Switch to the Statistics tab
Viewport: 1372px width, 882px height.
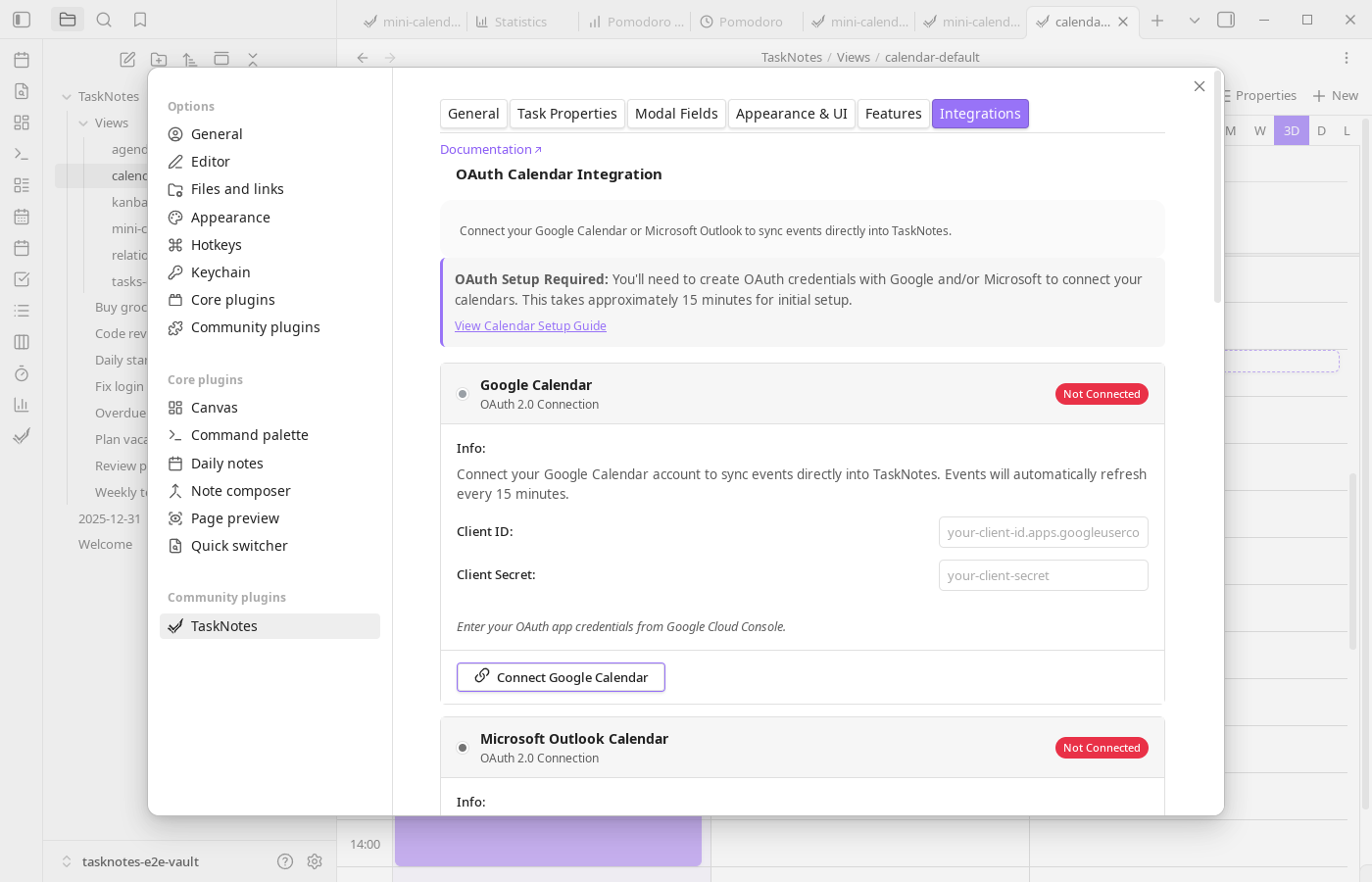521,21
